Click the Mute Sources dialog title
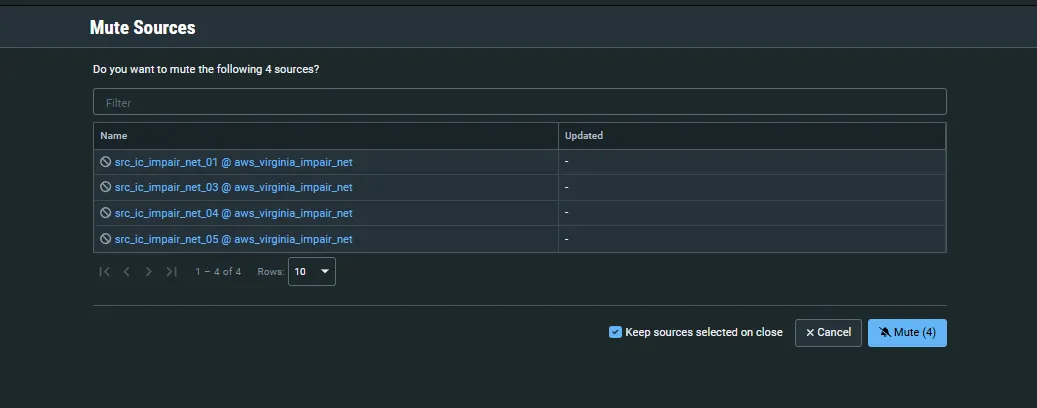This screenshot has height=408, width=1037. tap(142, 28)
